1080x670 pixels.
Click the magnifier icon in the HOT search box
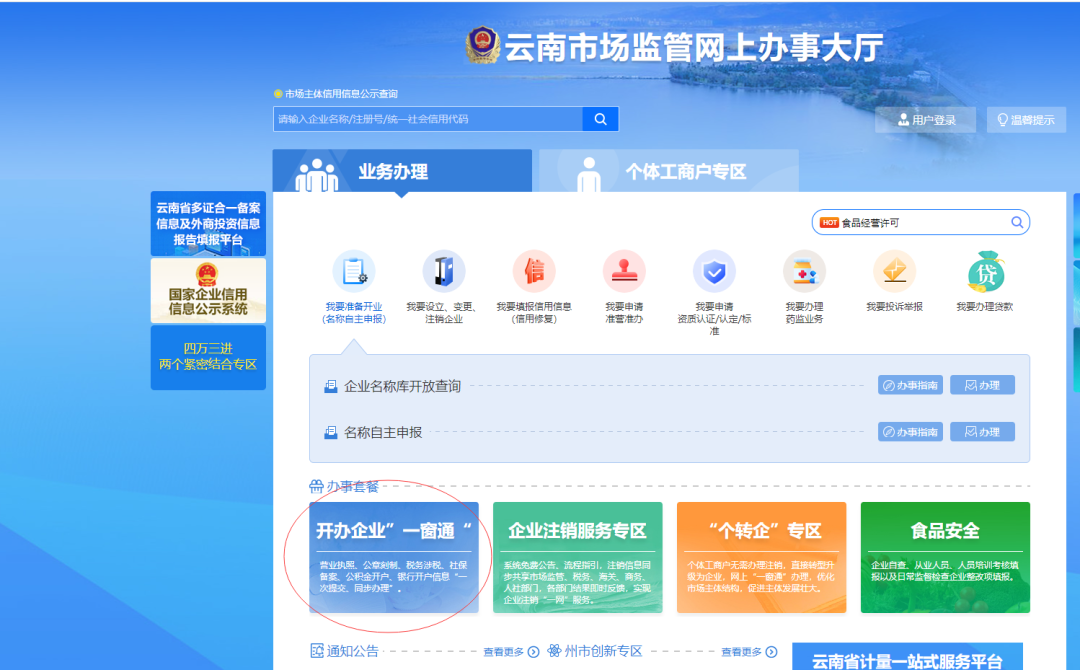point(1017,222)
